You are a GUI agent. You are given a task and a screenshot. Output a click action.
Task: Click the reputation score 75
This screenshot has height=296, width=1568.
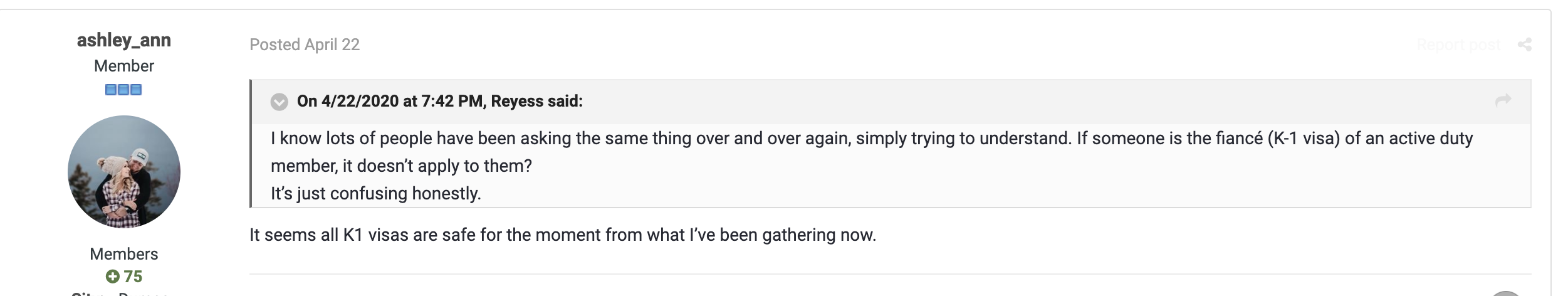click(x=133, y=277)
